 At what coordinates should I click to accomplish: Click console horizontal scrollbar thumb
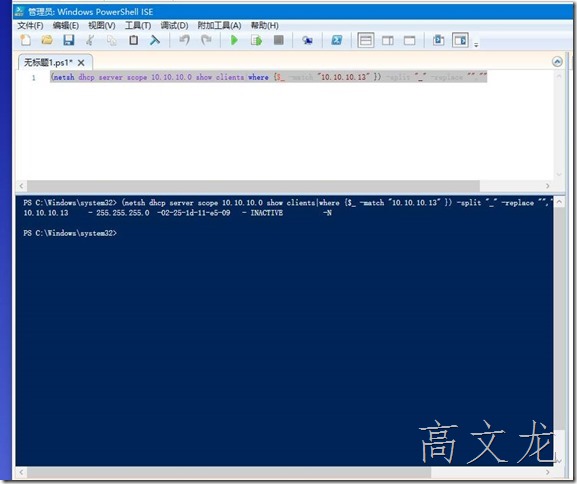[x=229, y=472]
